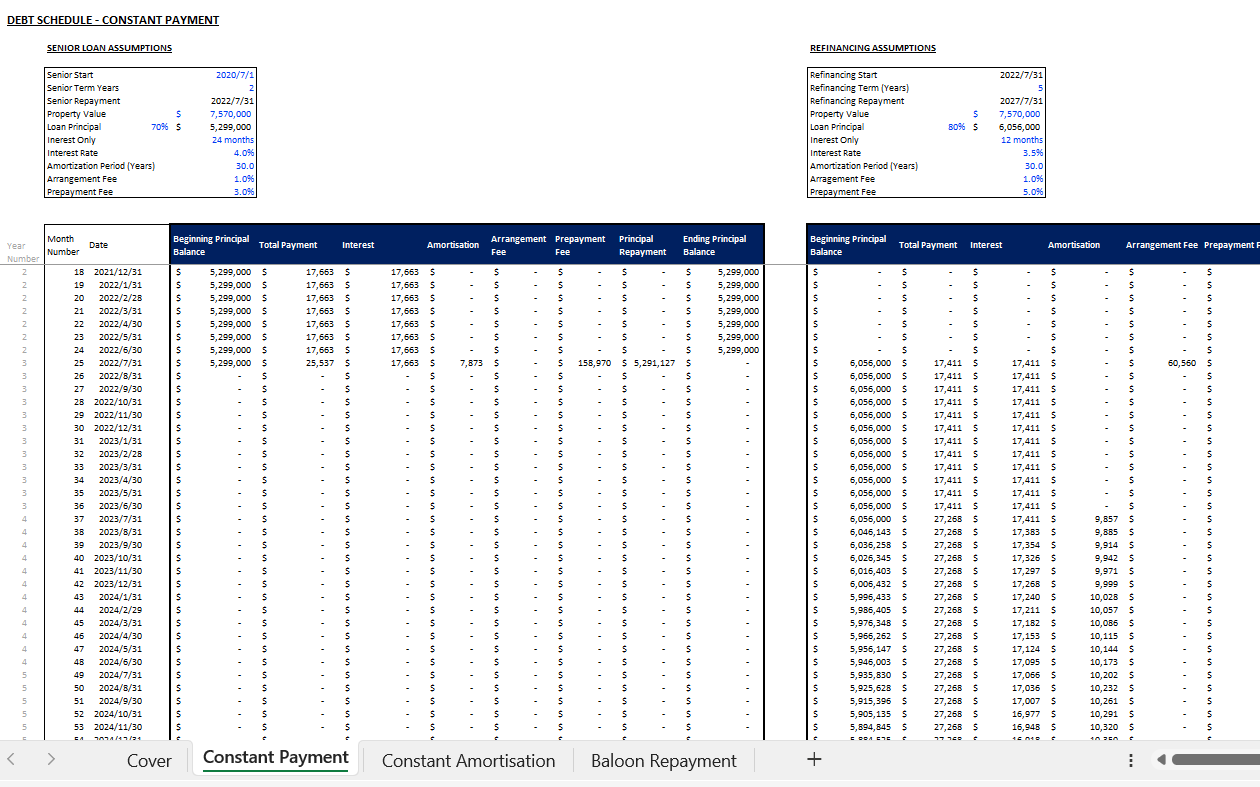Select Senior Repayment date 2022/7/31

pyautogui.click(x=232, y=101)
